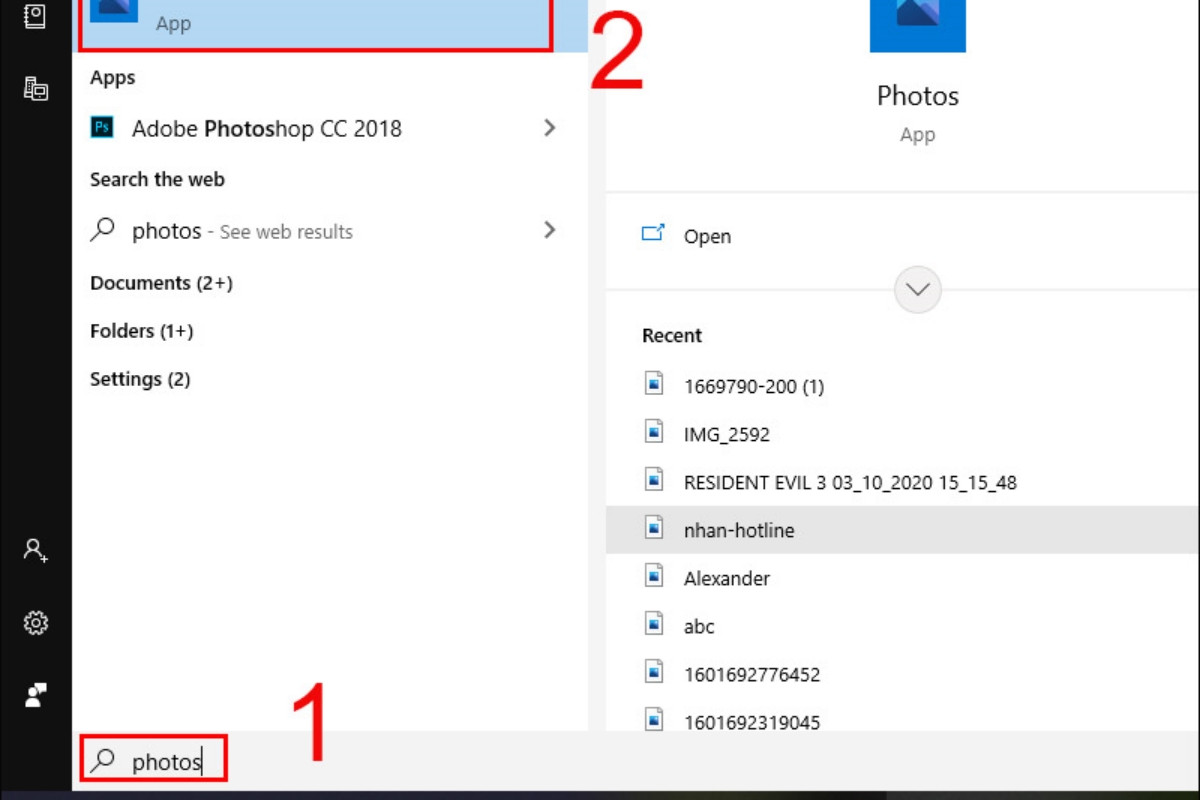The height and width of the screenshot is (800, 1200).
Task: Click the file icon next to Alexander
Action: tap(654, 577)
